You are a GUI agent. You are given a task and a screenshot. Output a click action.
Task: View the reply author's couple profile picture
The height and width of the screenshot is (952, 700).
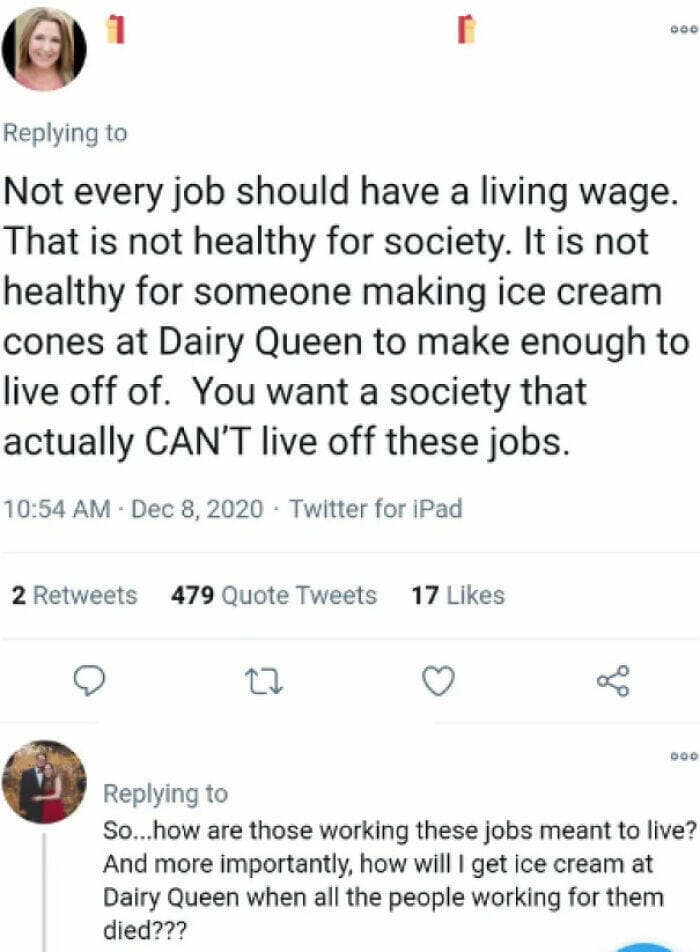tap(43, 782)
